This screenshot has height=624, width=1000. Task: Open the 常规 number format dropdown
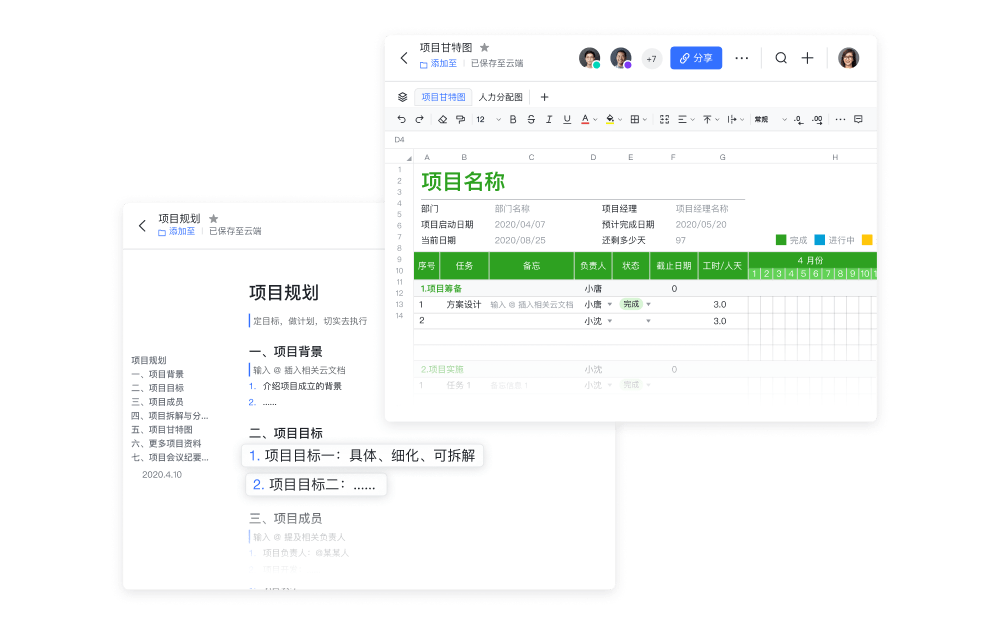pyautogui.click(x=770, y=119)
